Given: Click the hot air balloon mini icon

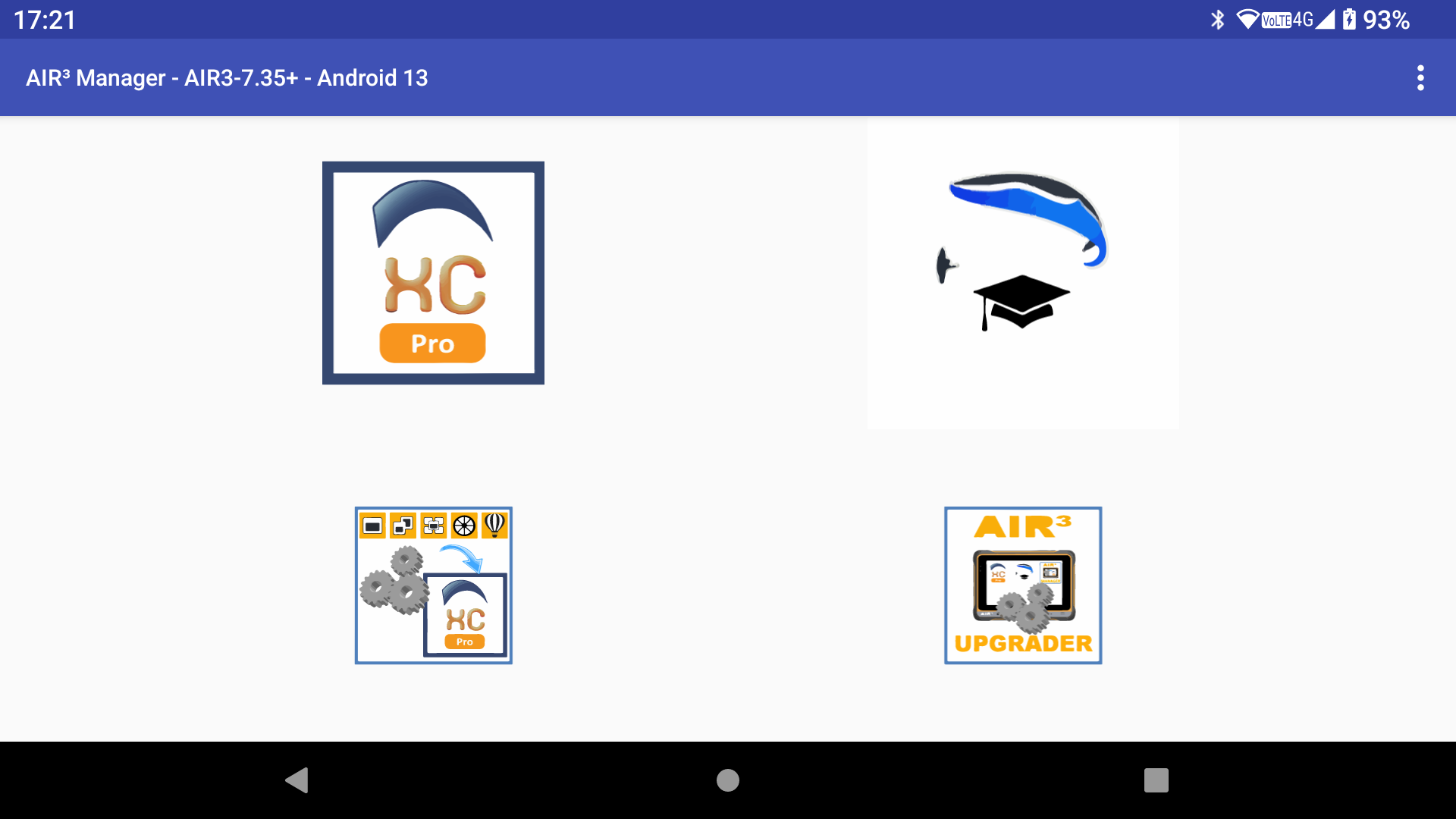Looking at the screenshot, I should (494, 525).
